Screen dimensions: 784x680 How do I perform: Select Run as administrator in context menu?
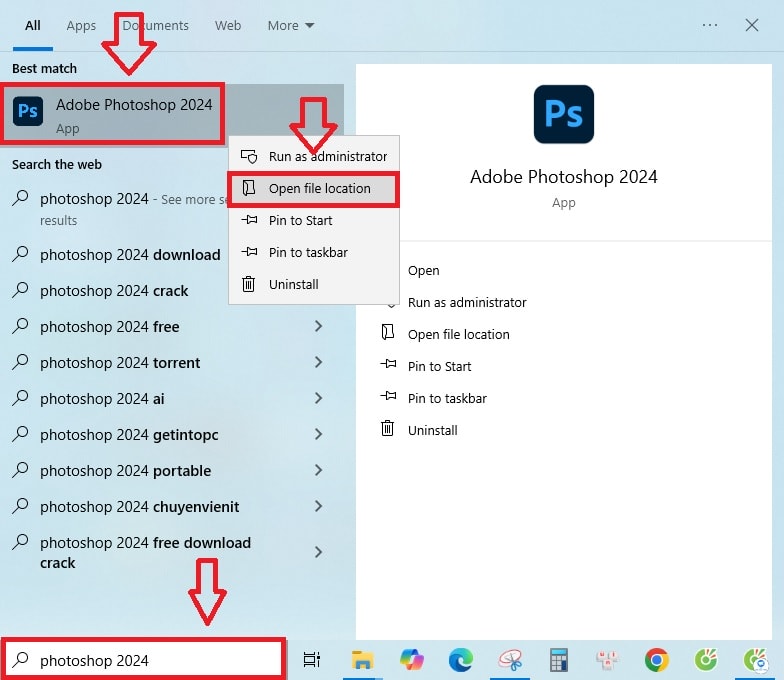[x=314, y=156]
